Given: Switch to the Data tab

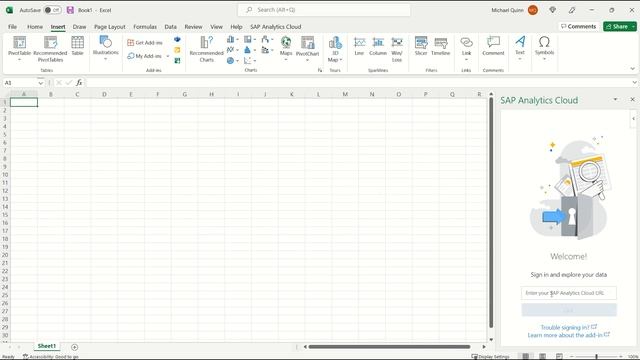Looking at the screenshot, I should pos(171,27).
